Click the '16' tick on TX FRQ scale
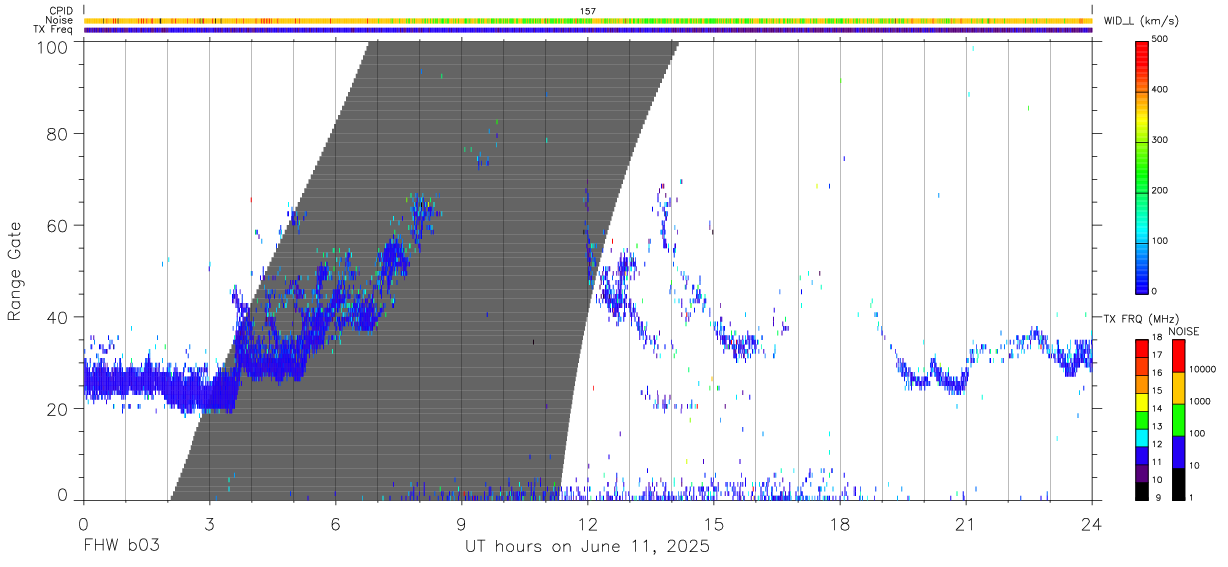Screen dimensions: 1228x567 pyautogui.click(x=1158, y=373)
